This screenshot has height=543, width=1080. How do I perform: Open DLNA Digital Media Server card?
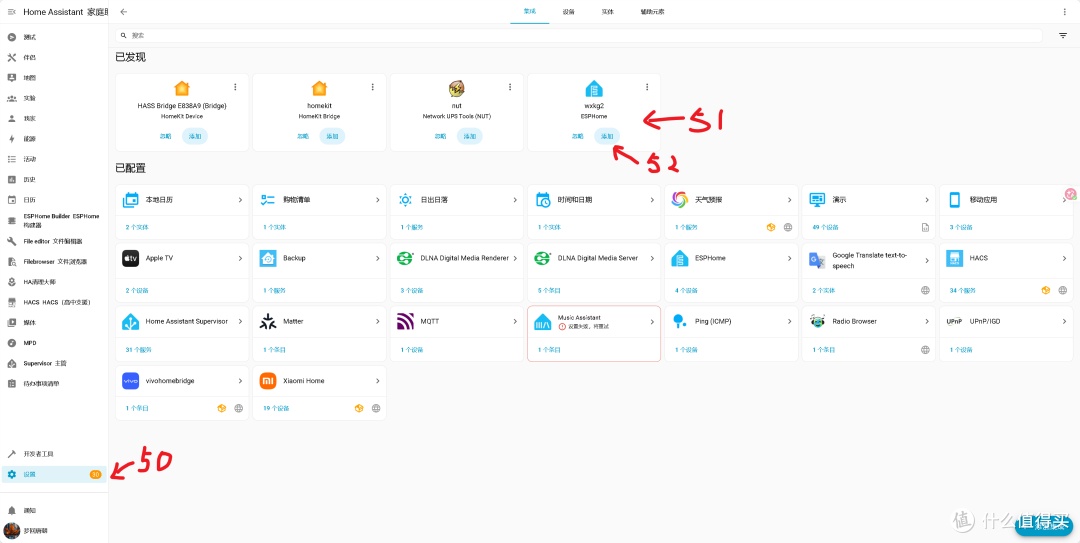click(x=594, y=272)
